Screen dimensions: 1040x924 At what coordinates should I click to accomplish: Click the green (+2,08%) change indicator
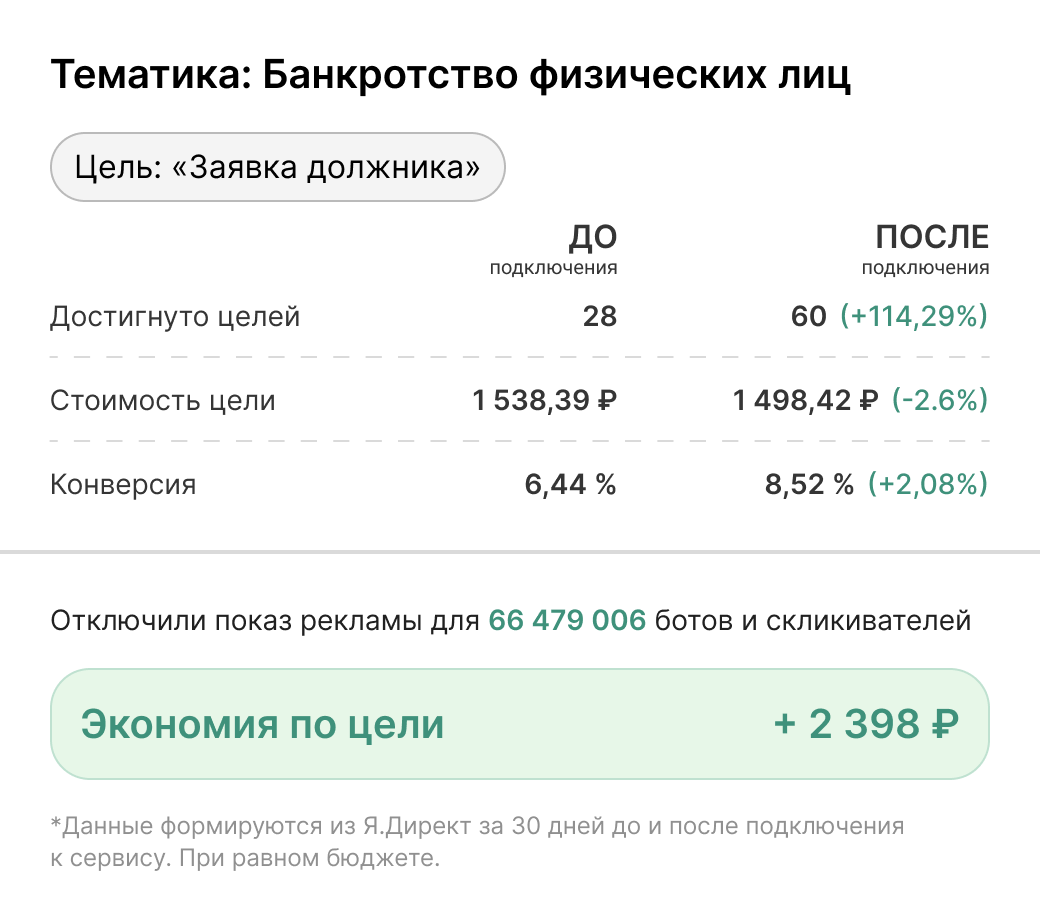pos(927,485)
